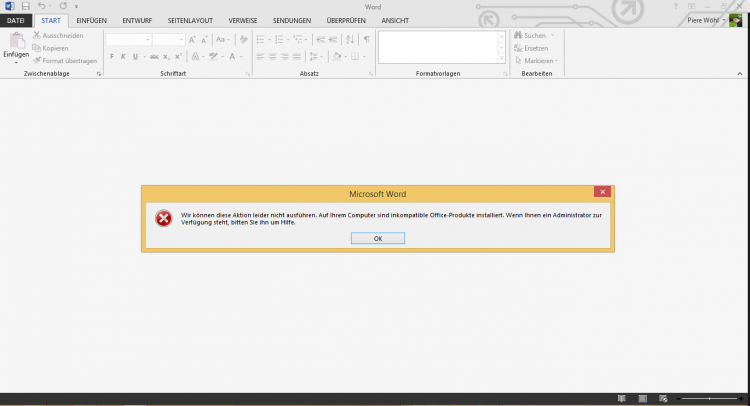
Task: Click inside the Formatvorlagen styles gallery
Action: 439,47
